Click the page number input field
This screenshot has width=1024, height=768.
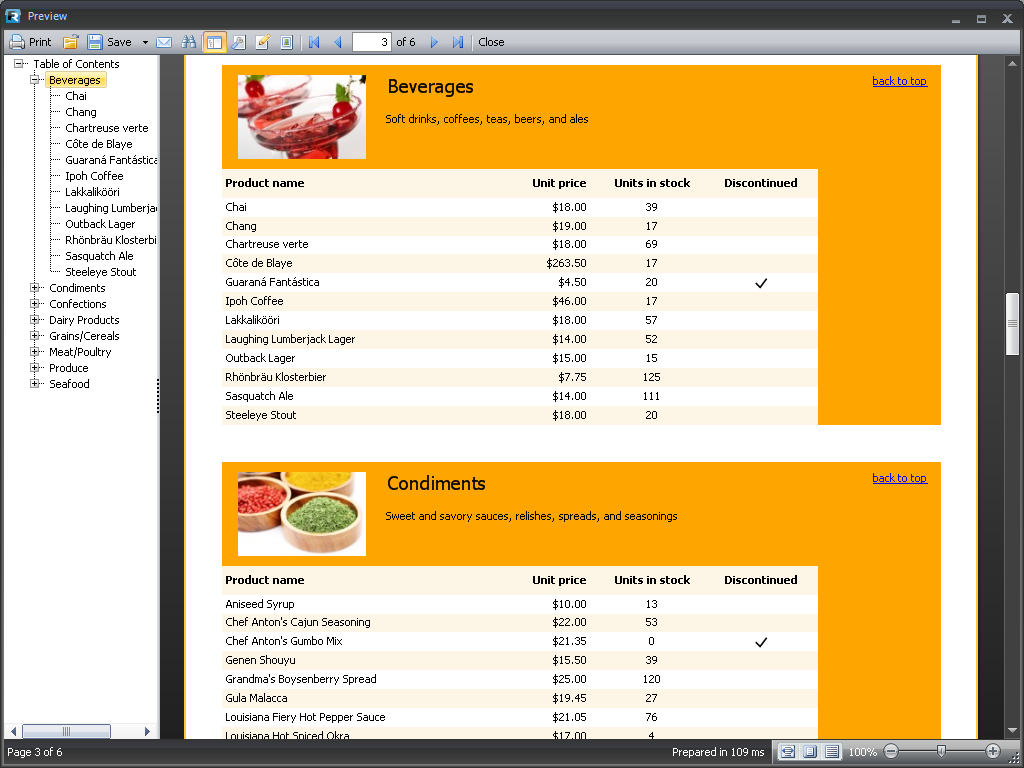(x=372, y=42)
